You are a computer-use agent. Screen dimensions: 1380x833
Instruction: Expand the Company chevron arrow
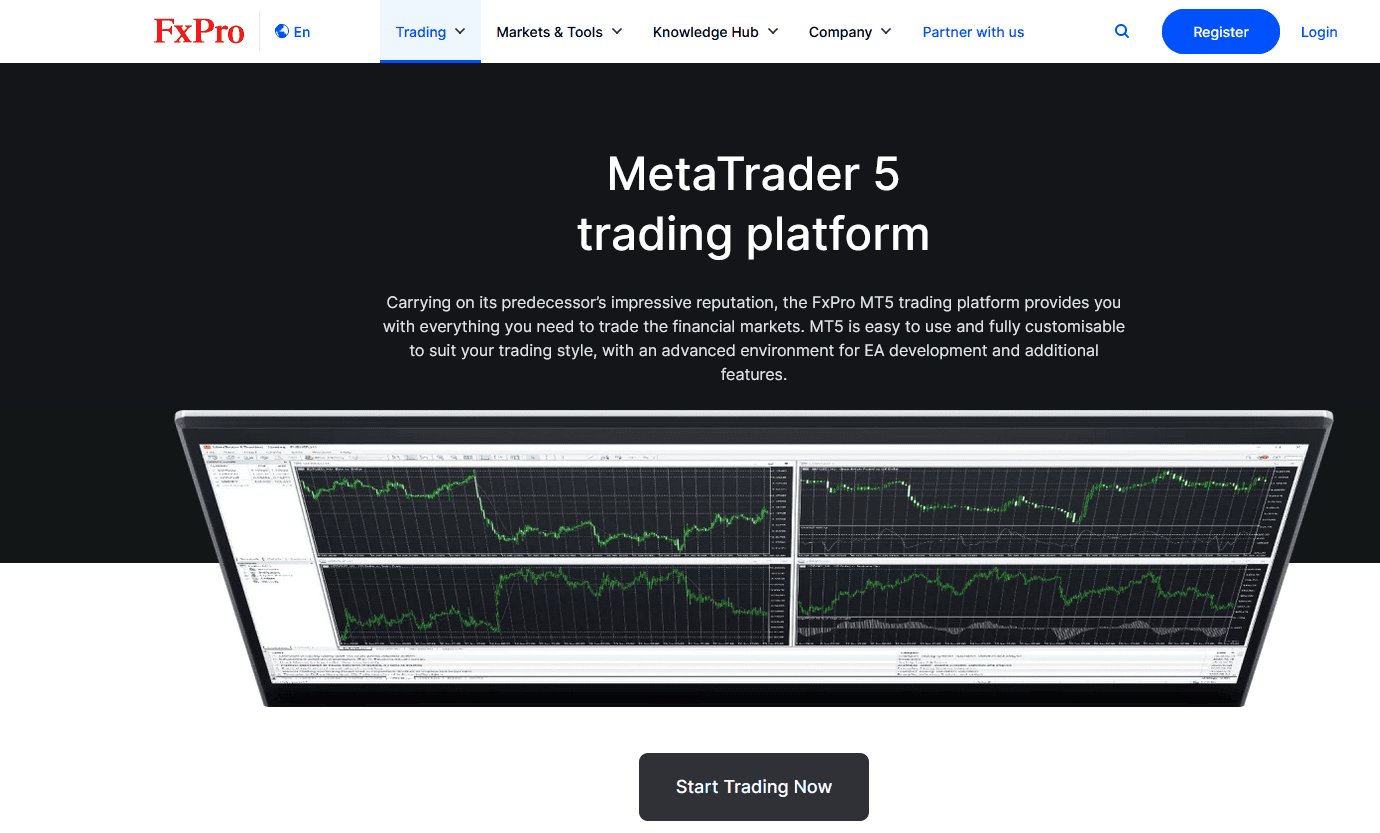886,32
